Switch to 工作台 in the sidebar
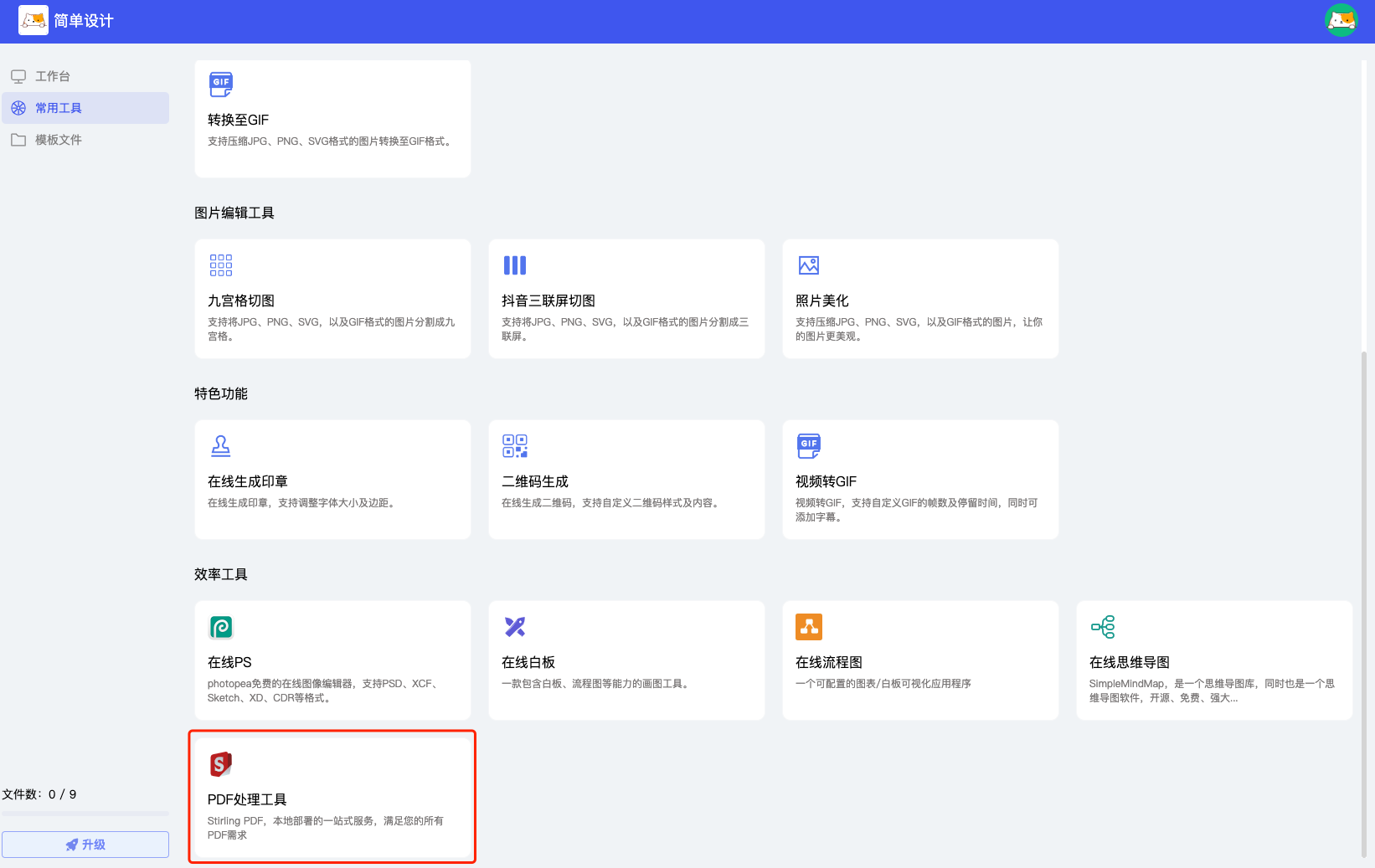Viewport: 1375px width, 868px height. pyautogui.click(x=53, y=76)
